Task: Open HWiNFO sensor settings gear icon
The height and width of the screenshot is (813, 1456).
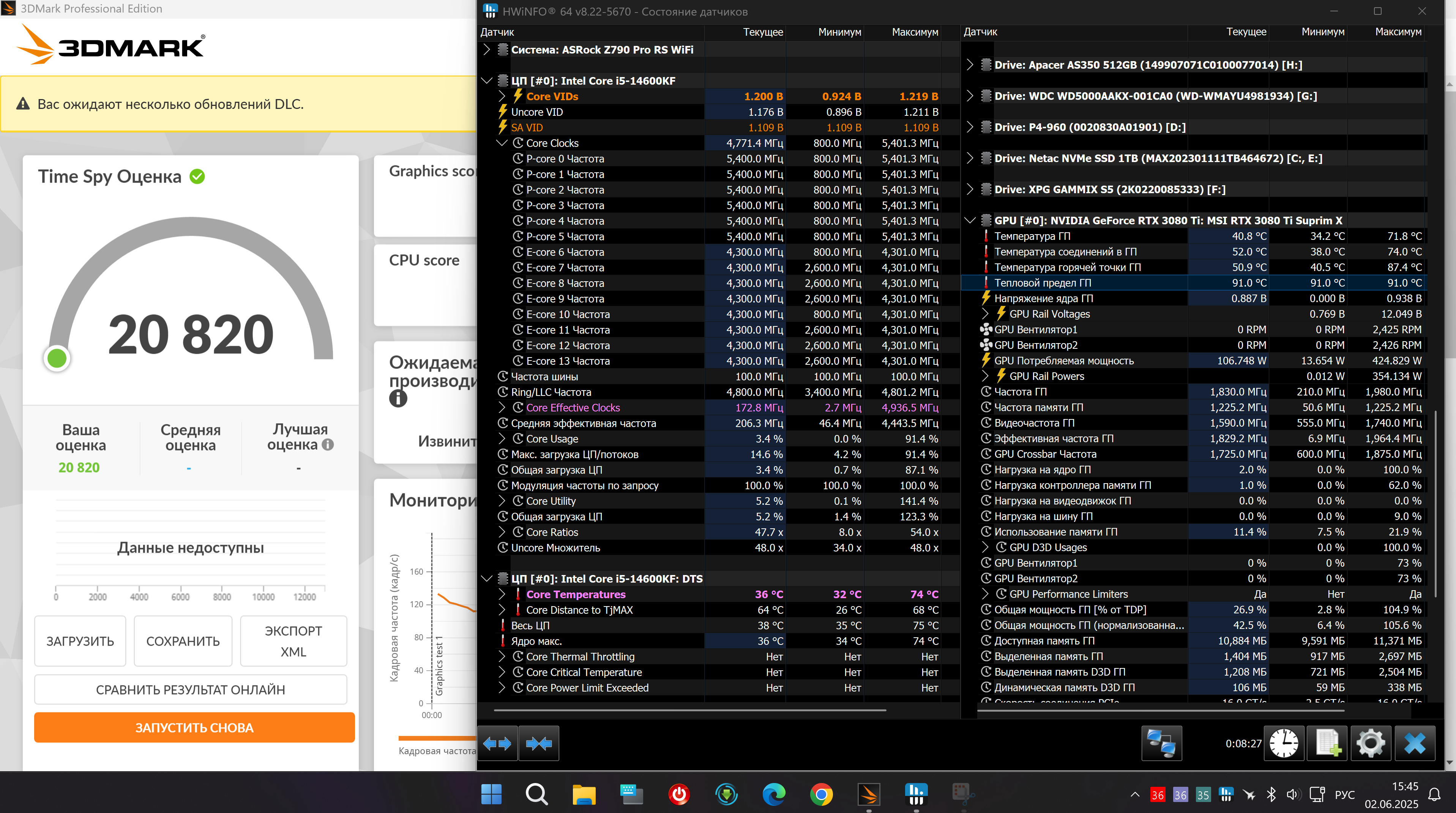Action: coord(1371,744)
